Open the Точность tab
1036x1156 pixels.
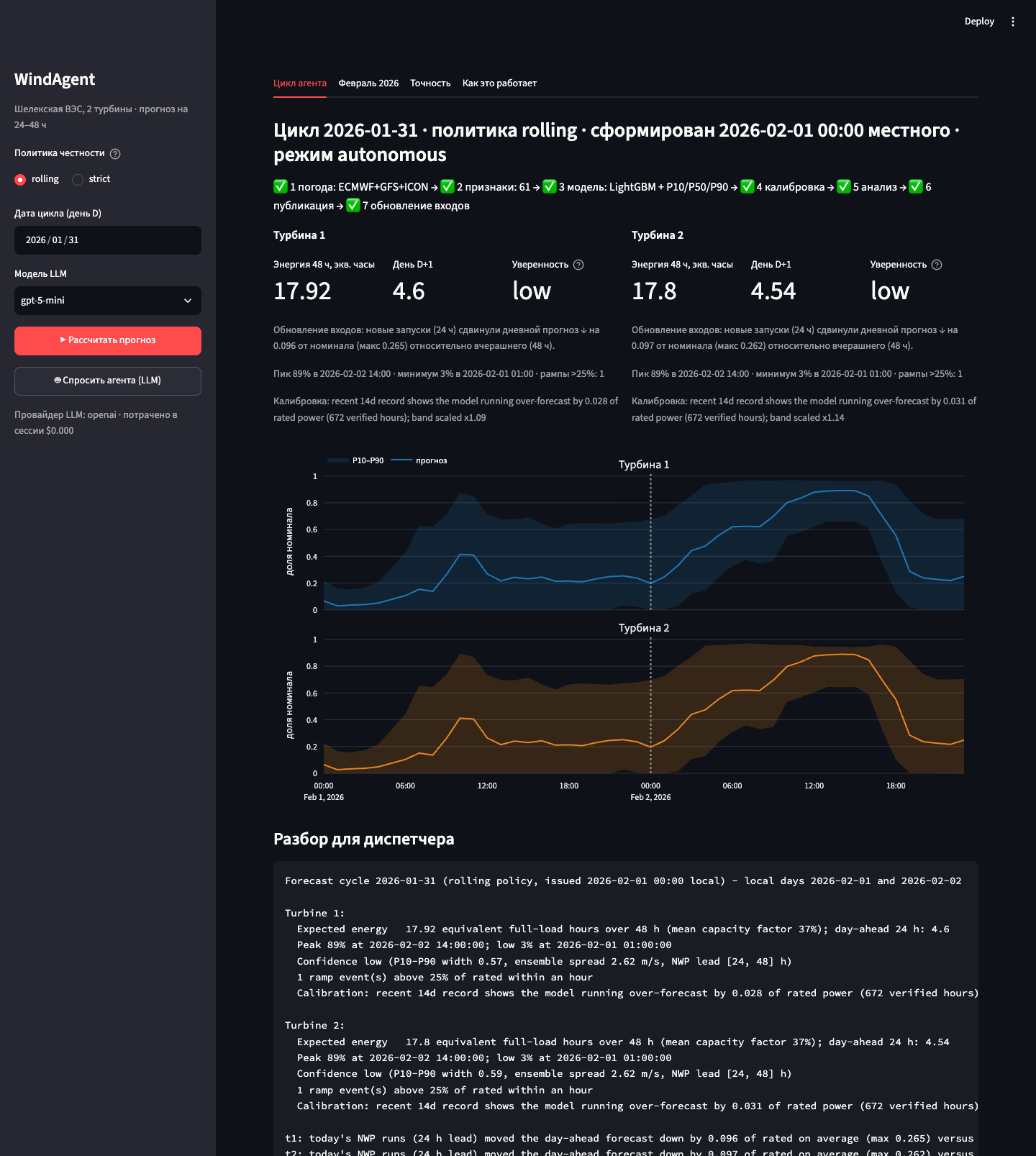click(430, 83)
